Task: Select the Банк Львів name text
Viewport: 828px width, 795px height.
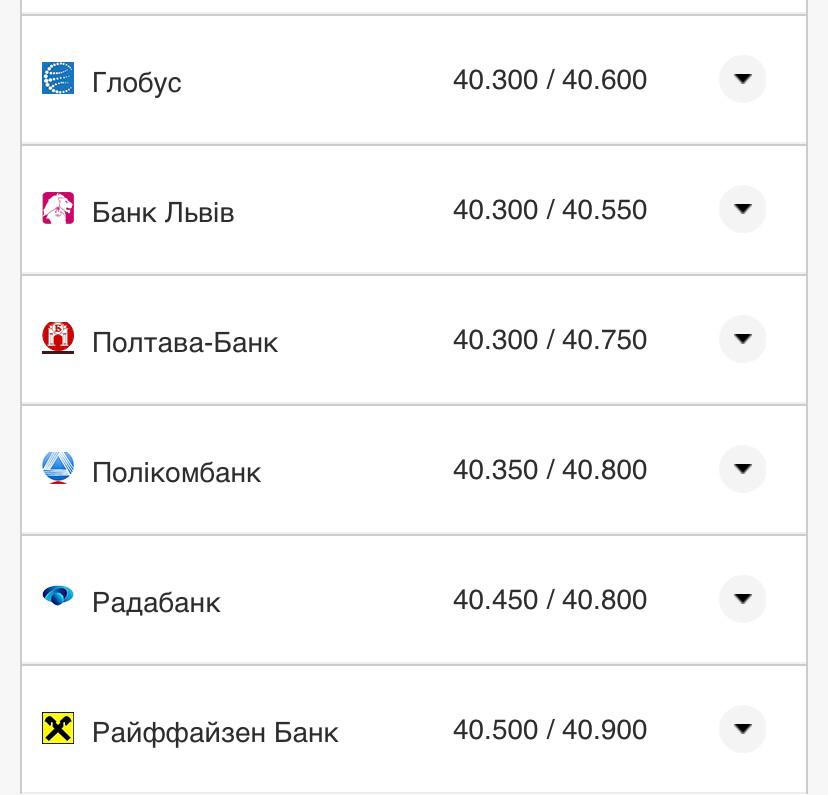Action: [163, 212]
